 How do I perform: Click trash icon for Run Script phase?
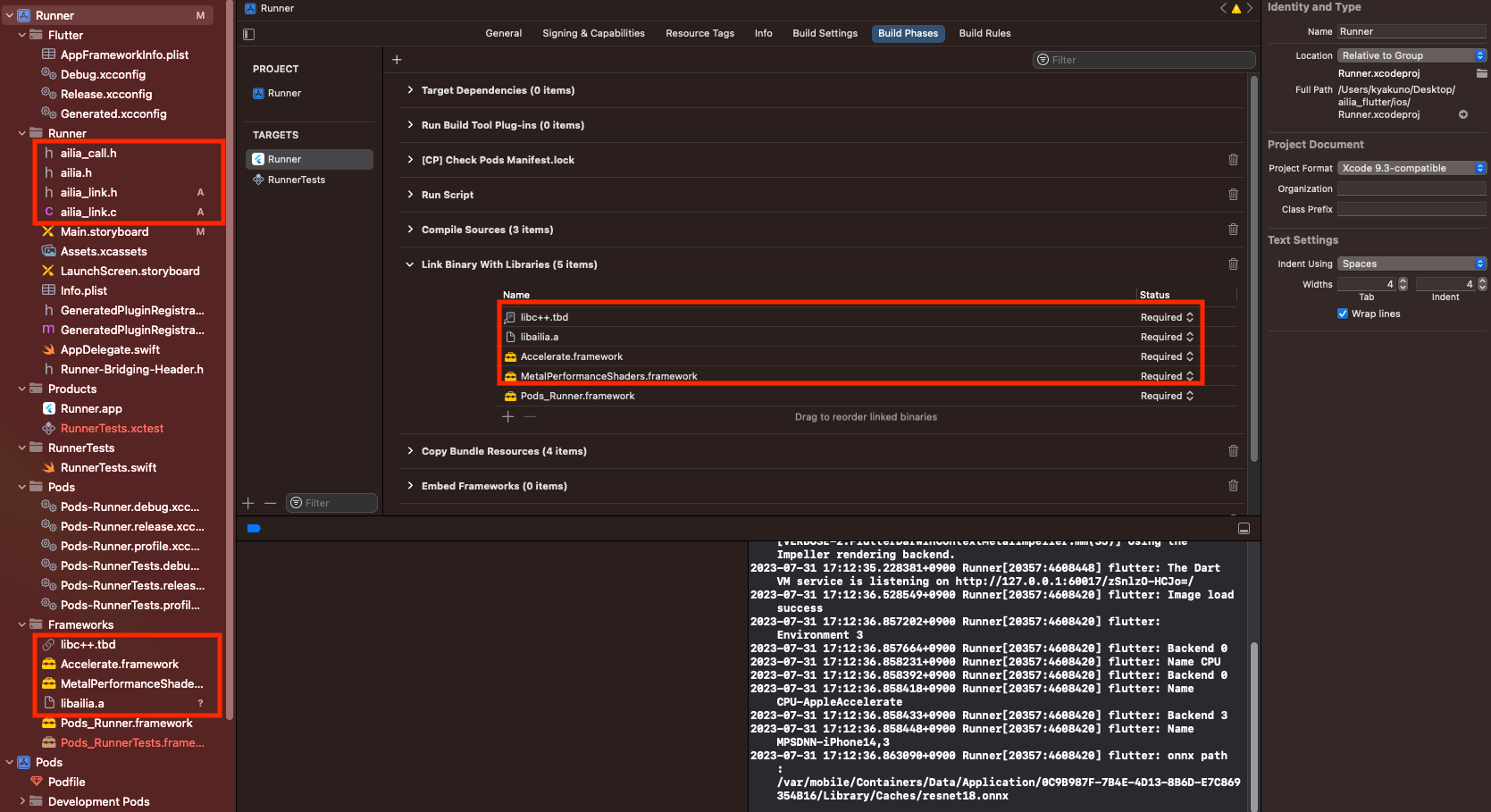point(1233,195)
